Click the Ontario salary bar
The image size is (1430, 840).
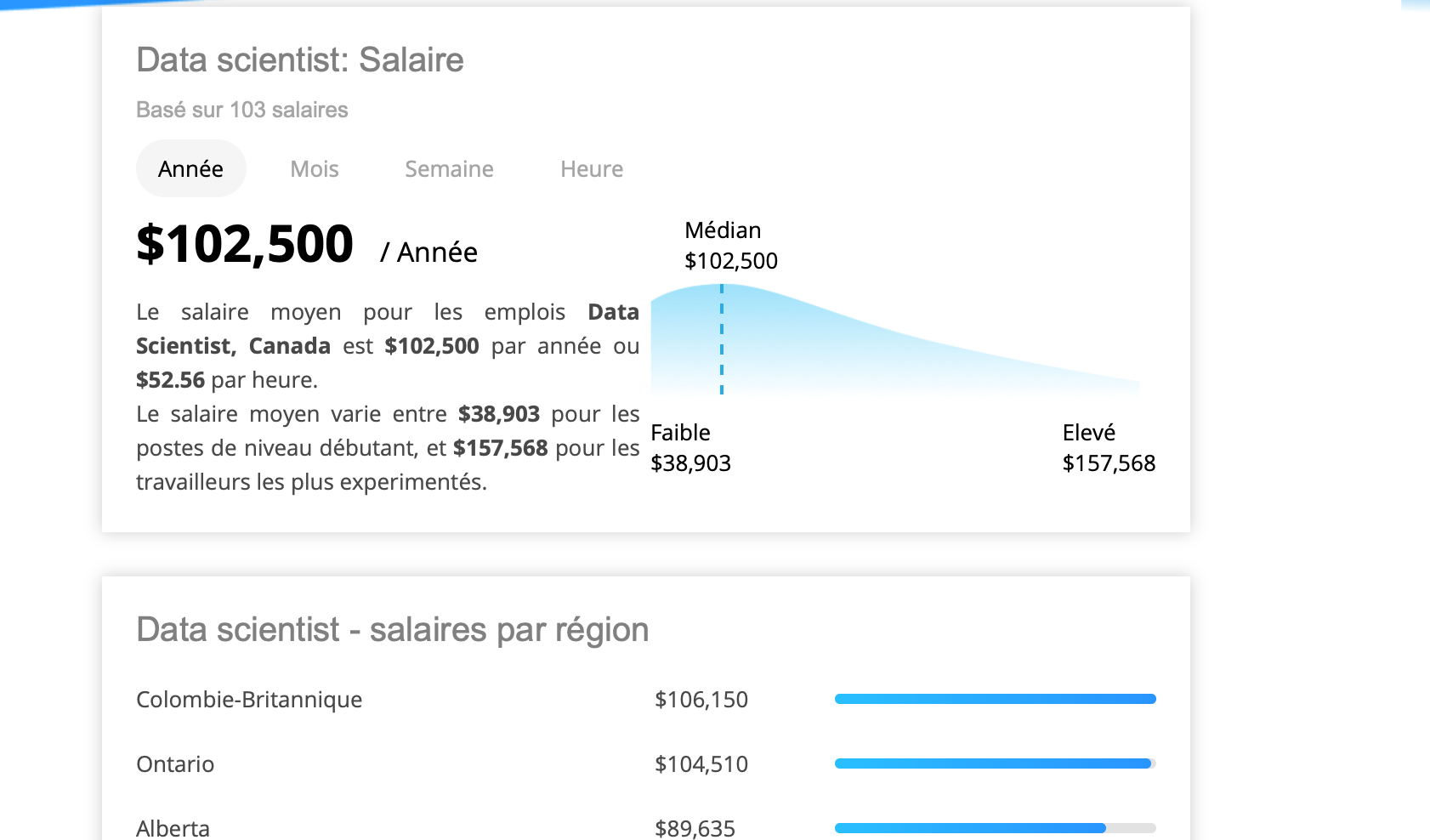tap(996, 763)
